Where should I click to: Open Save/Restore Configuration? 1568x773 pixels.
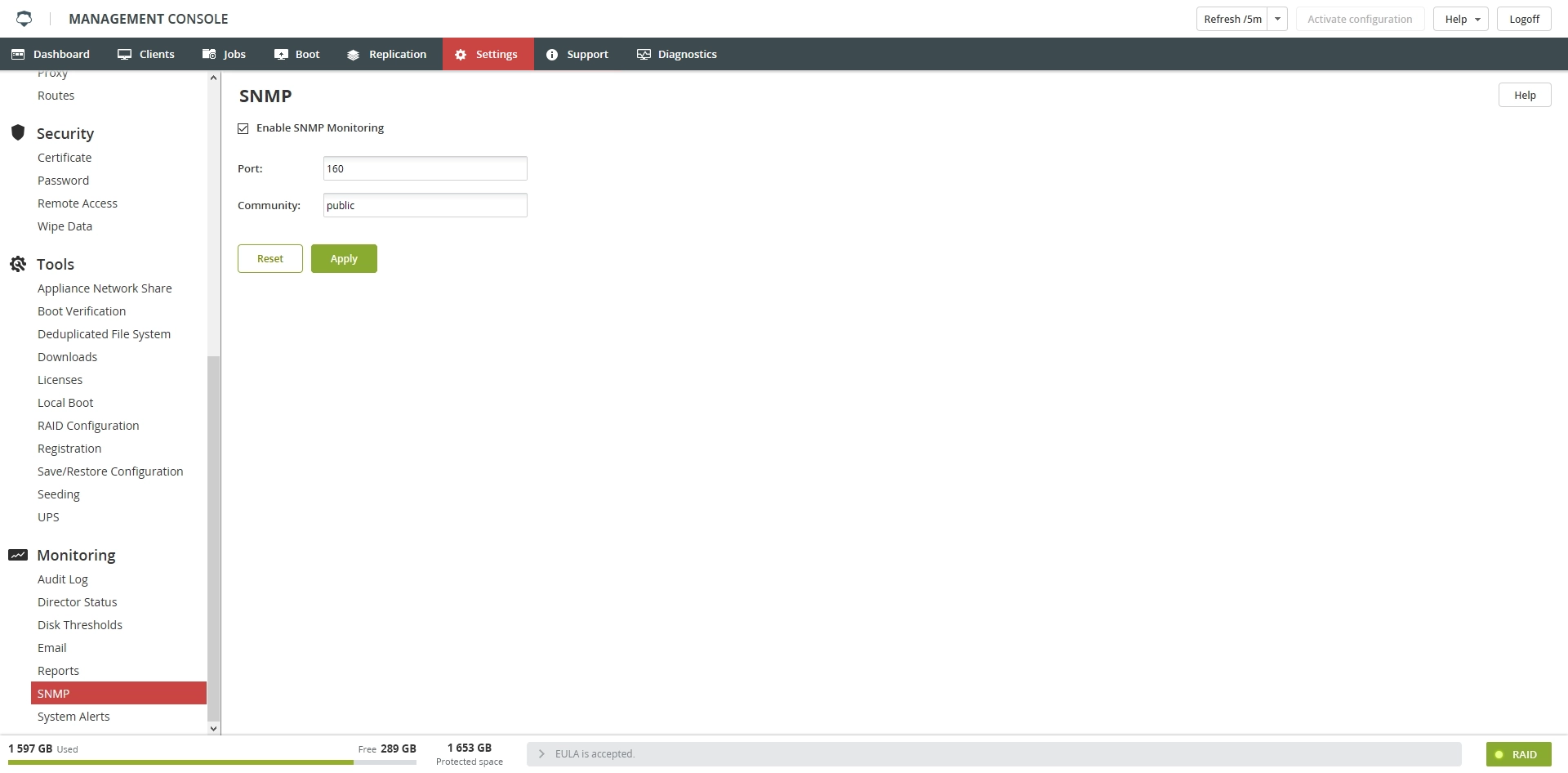110,471
